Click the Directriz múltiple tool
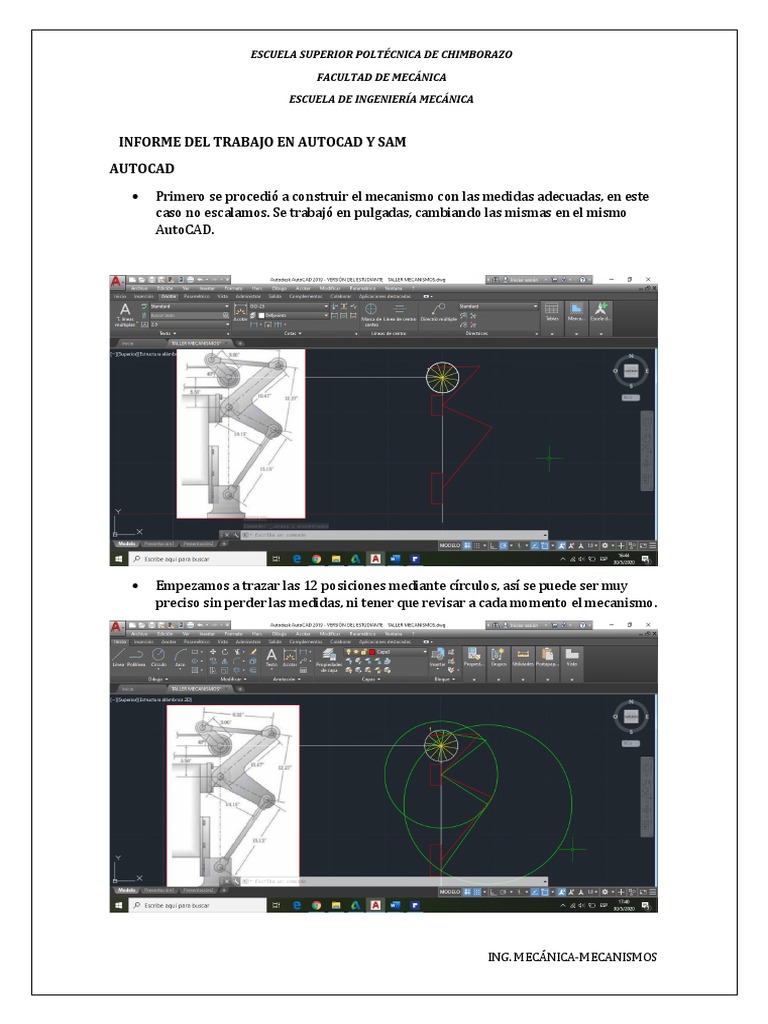This screenshot has width=768, height=1024. pos(438,312)
